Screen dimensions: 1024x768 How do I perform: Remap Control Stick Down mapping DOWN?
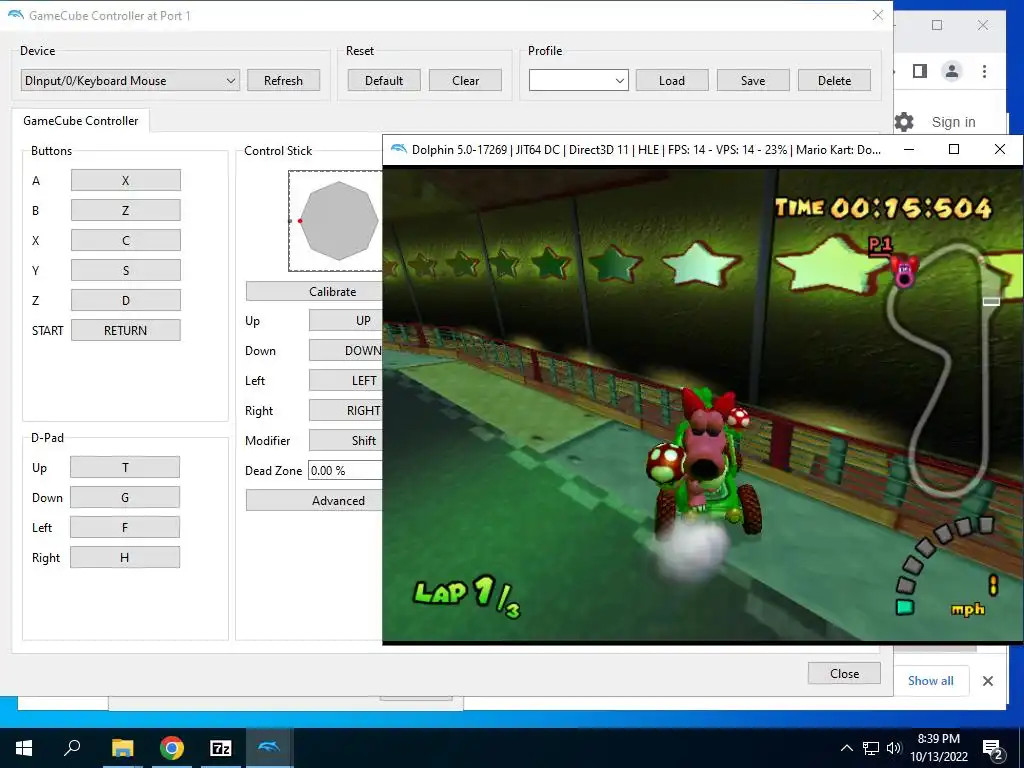pos(346,351)
